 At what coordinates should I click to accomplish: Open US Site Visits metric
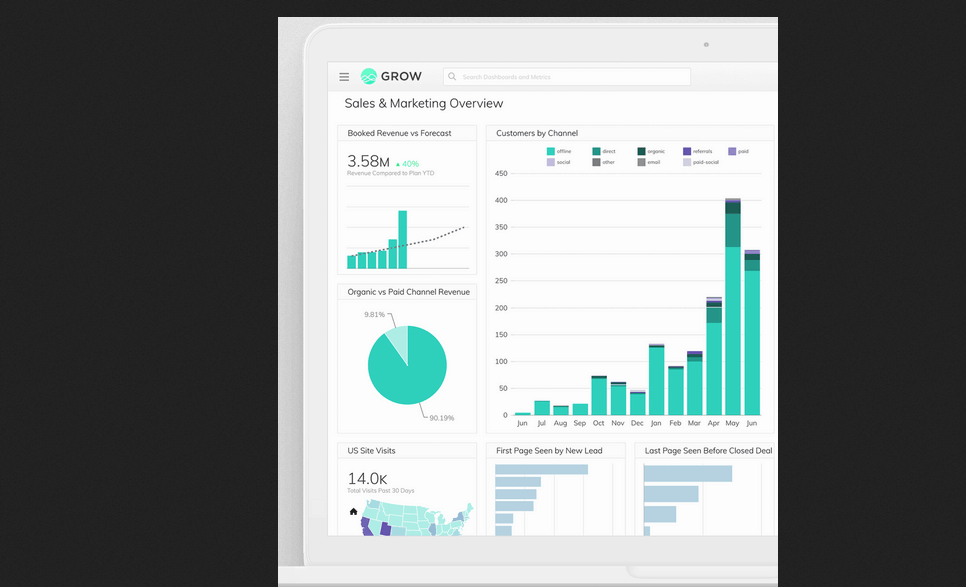pos(371,451)
